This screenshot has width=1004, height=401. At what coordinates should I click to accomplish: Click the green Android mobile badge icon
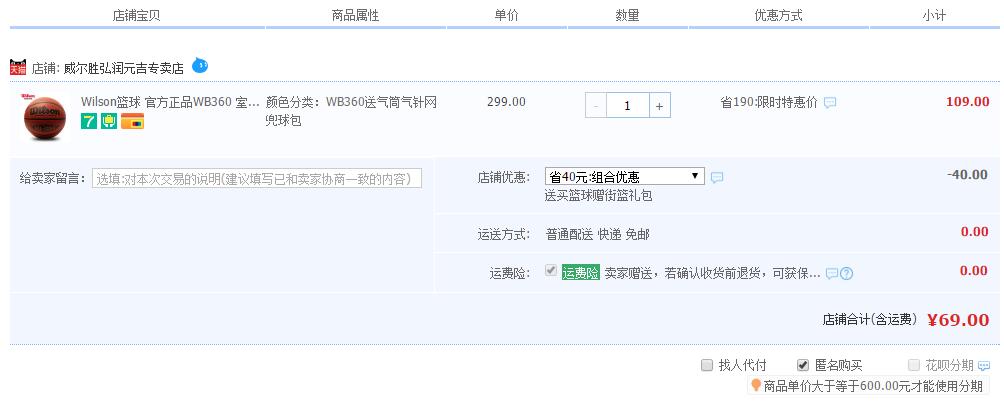click(x=109, y=121)
